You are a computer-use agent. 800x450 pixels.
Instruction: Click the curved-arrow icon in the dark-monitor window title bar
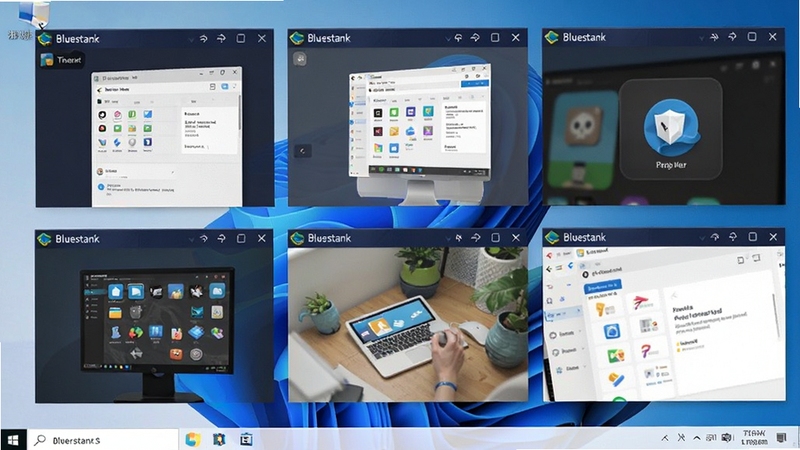tap(204, 239)
